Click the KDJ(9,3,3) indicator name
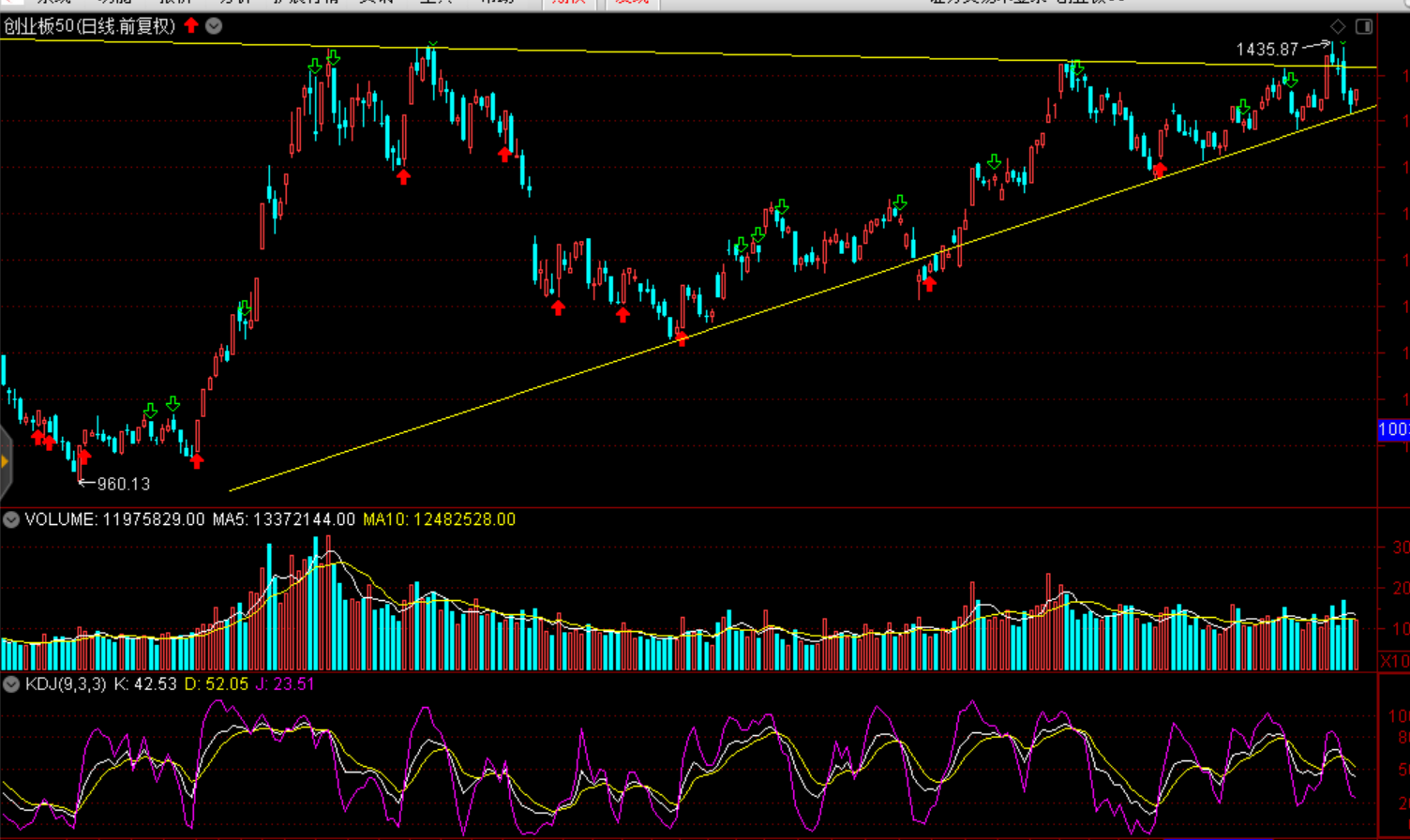Viewport: 1410px width, 840px height. [x=65, y=684]
